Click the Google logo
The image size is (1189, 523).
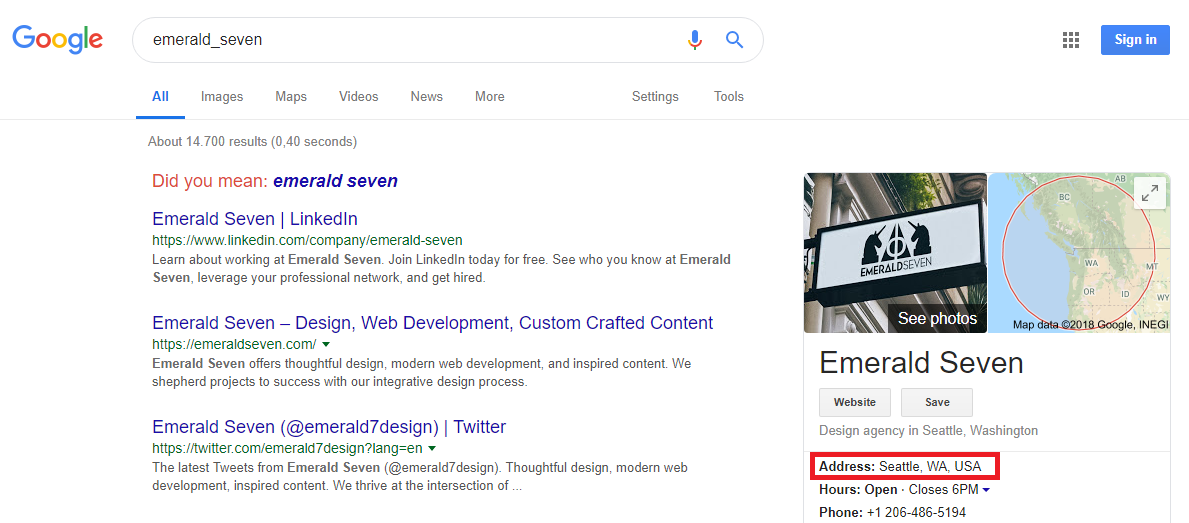tap(58, 39)
